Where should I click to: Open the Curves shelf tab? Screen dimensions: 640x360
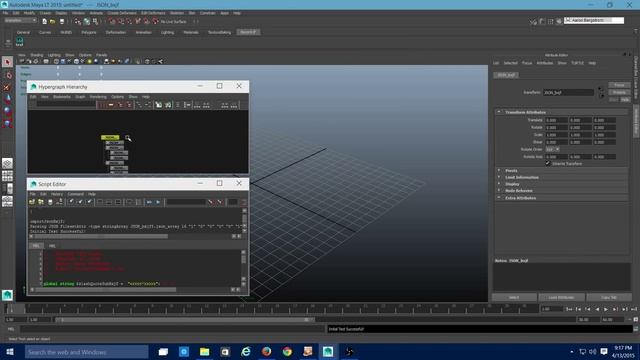coord(45,32)
